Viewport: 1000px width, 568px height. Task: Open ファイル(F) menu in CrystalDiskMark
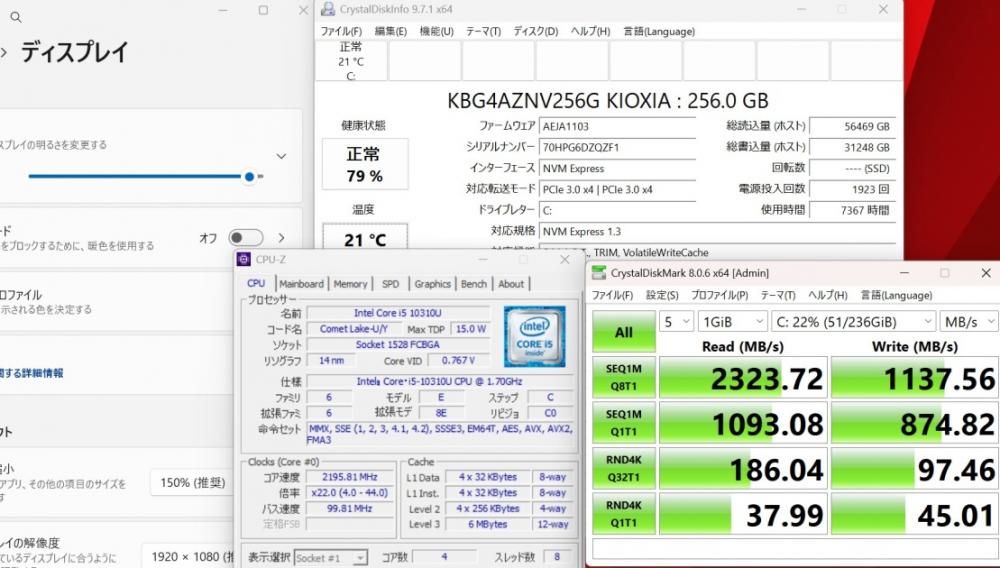click(612, 295)
